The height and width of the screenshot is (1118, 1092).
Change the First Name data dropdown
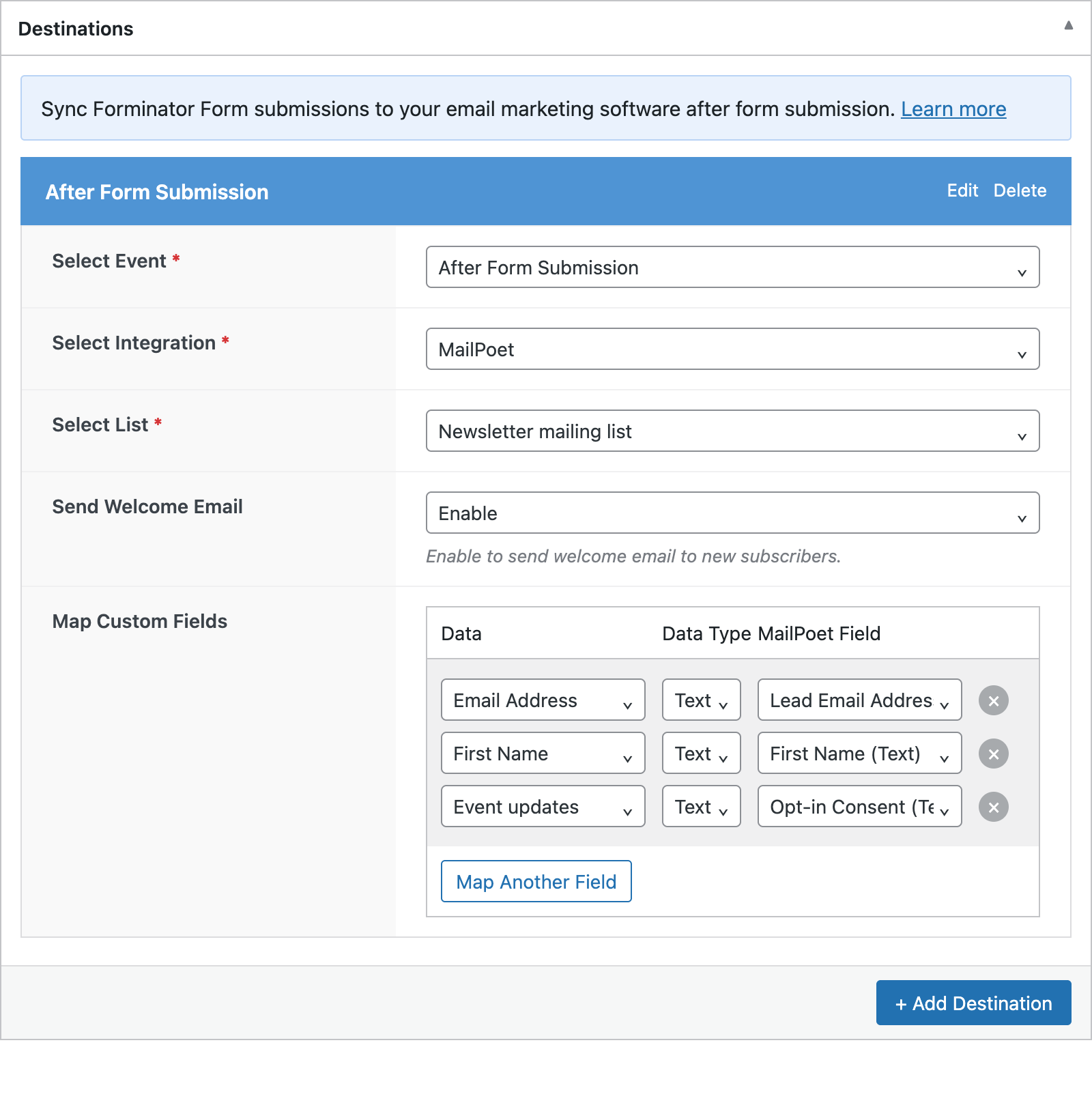pyautogui.click(x=543, y=753)
